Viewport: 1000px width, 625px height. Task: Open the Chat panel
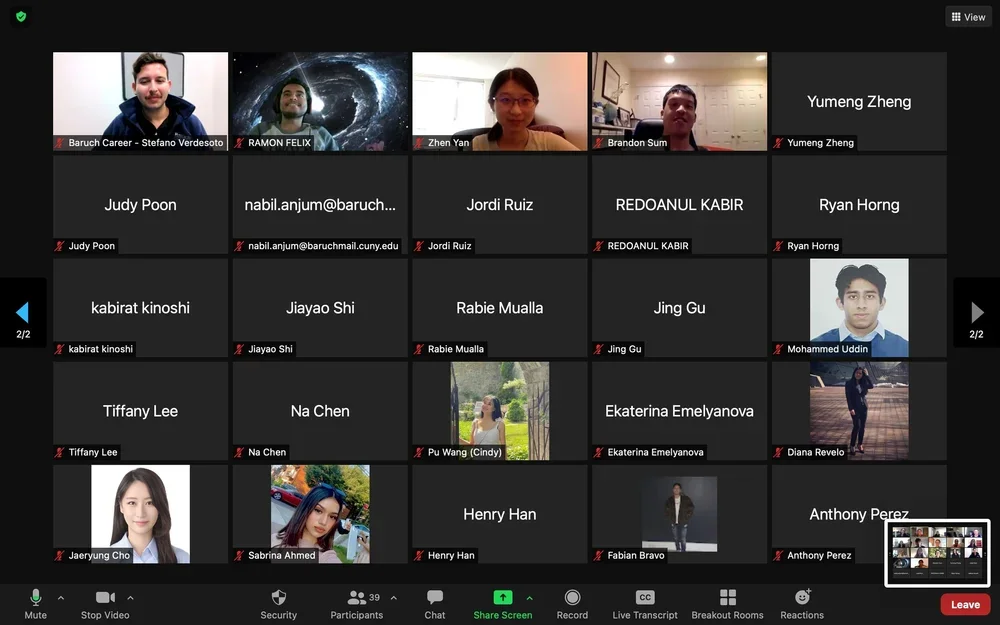[x=435, y=604]
